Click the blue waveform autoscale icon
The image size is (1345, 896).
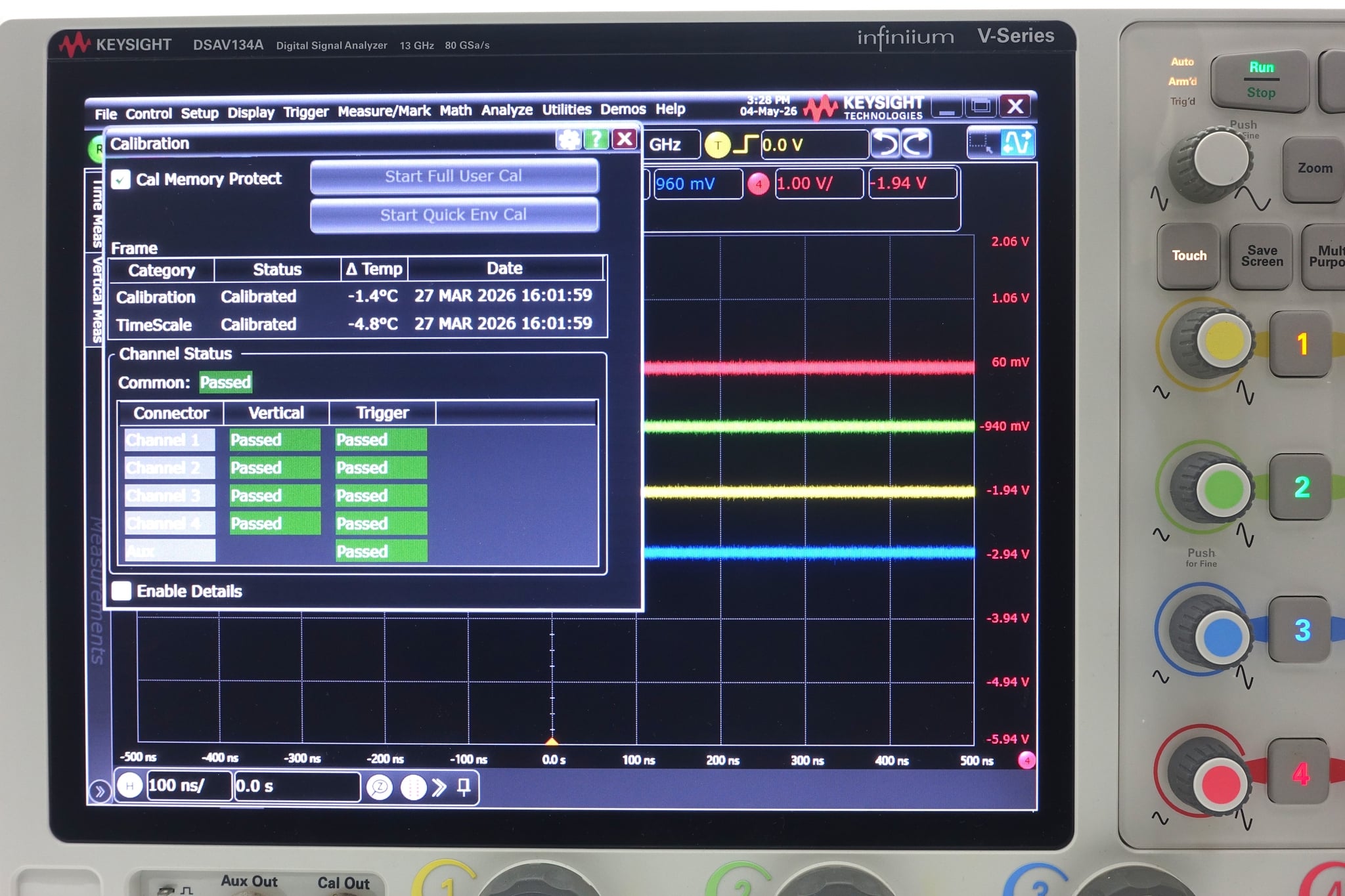point(1017,143)
